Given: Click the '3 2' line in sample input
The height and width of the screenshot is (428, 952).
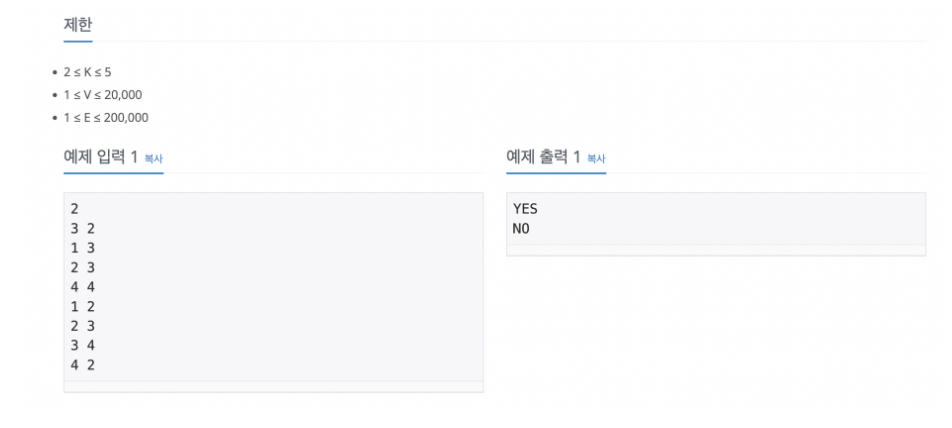Looking at the screenshot, I should 83,229.
